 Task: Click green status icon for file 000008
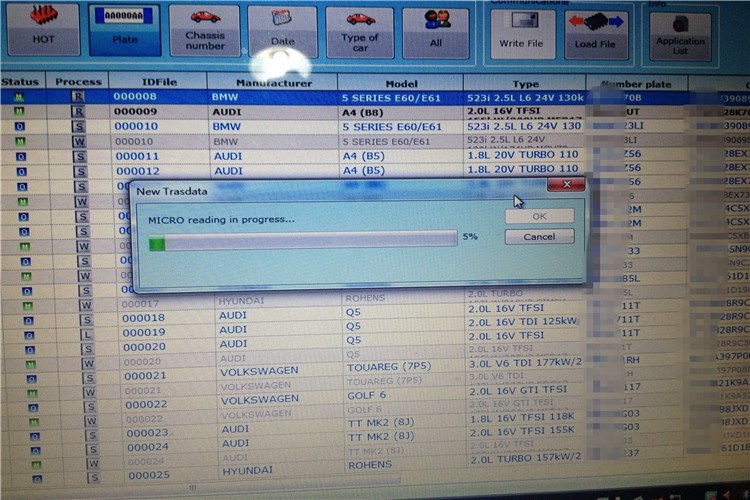[x=19, y=97]
